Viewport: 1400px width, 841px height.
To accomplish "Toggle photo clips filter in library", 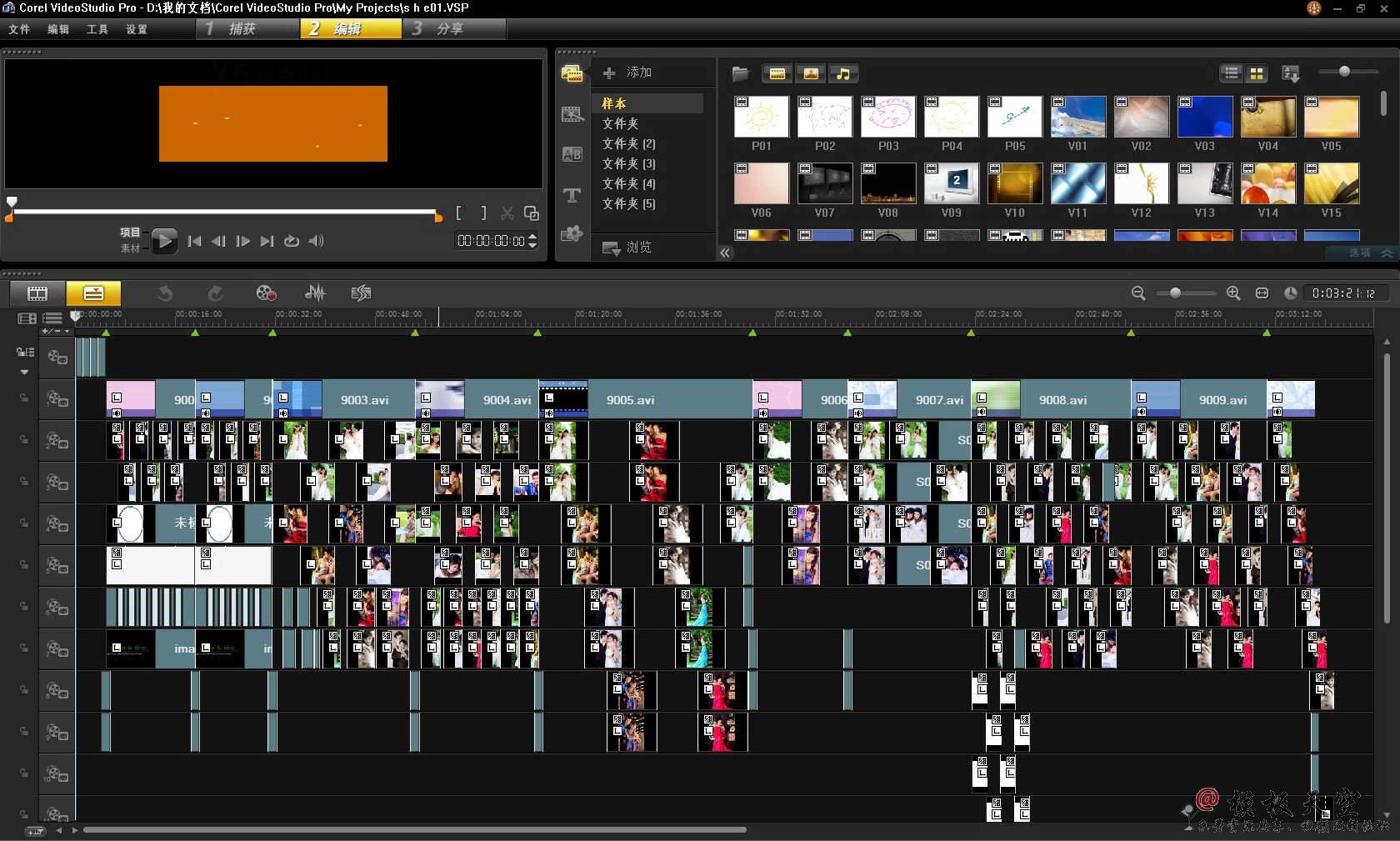I will tap(810, 73).
